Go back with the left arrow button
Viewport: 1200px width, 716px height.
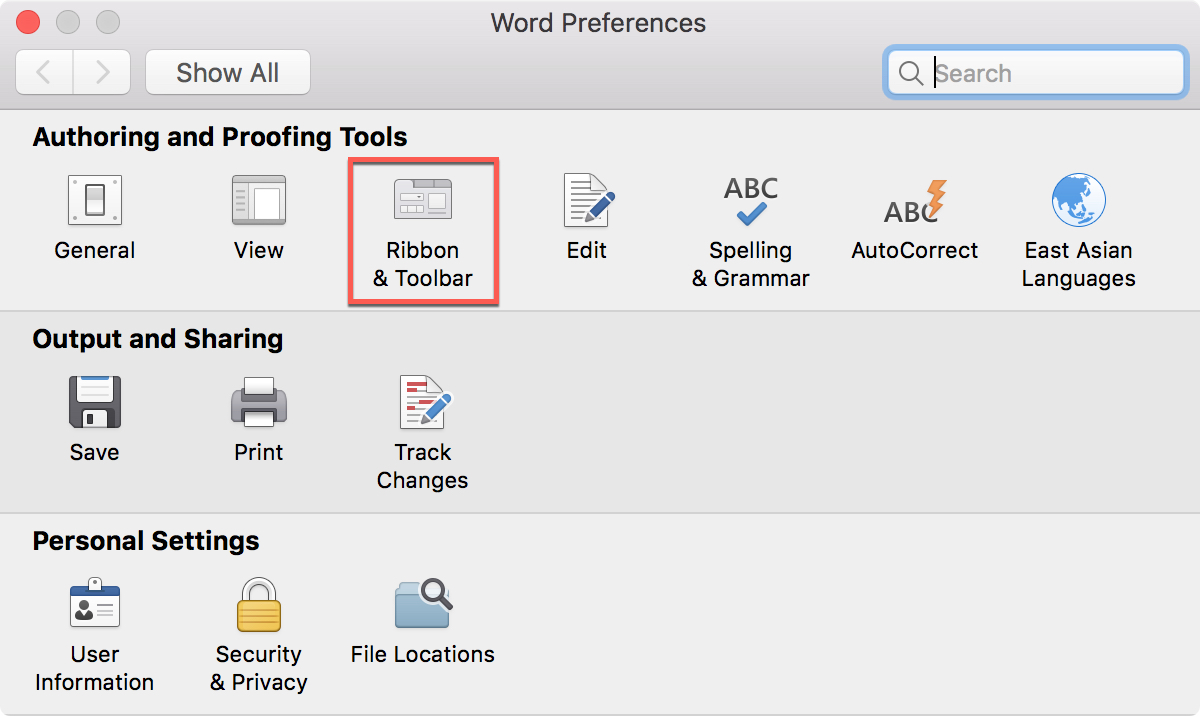point(44,73)
